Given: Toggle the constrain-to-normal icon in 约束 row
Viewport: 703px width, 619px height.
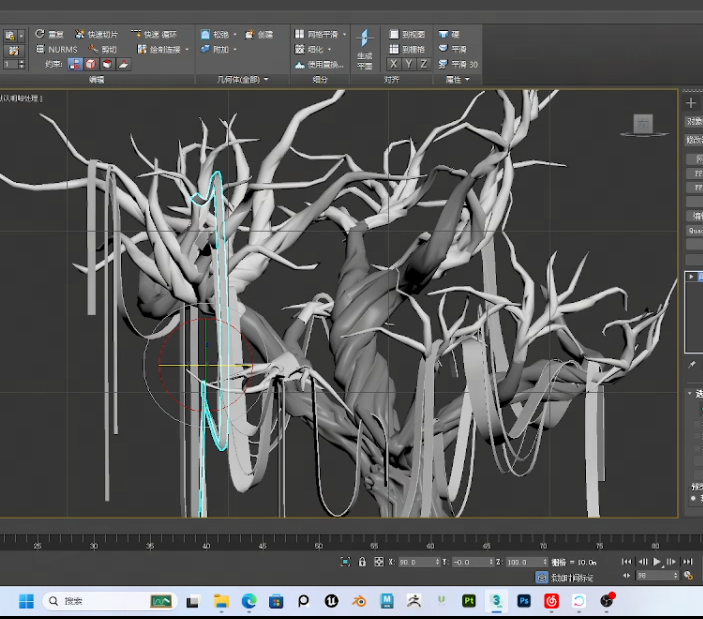Looking at the screenshot, I should [124, 64].
